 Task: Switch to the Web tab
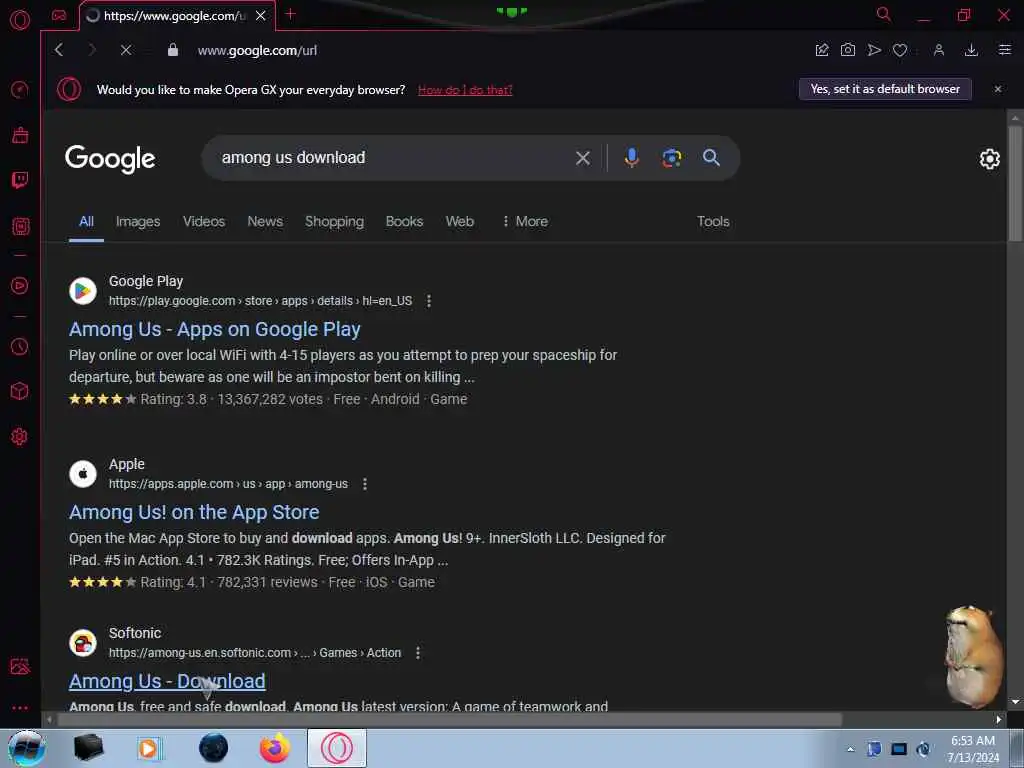[460, 221]
